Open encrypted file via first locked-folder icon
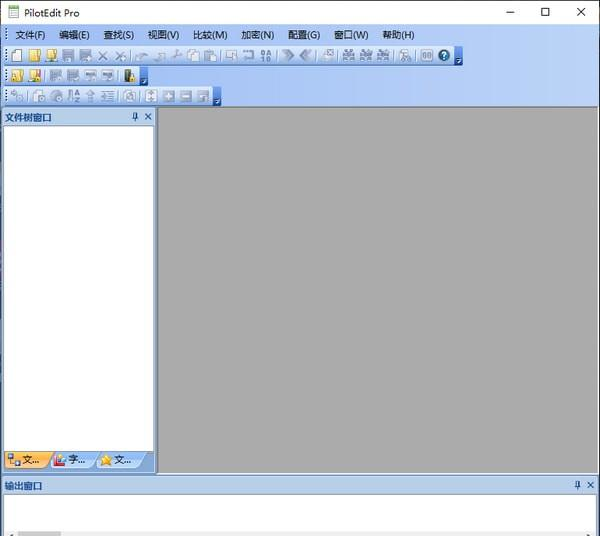The image size is (600, 536). pyautogui.click(x=18, y=76)
